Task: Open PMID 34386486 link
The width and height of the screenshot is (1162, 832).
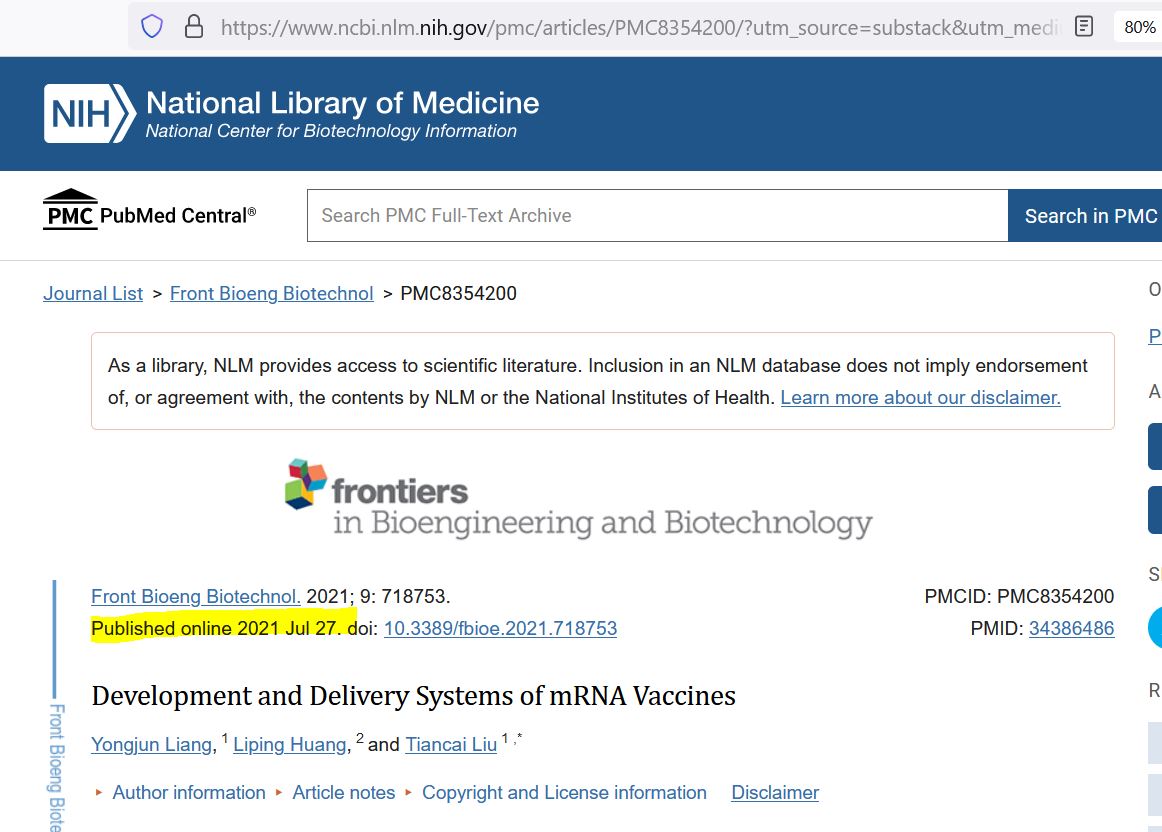Action: pyautogui.click(x=1071, y=628)
